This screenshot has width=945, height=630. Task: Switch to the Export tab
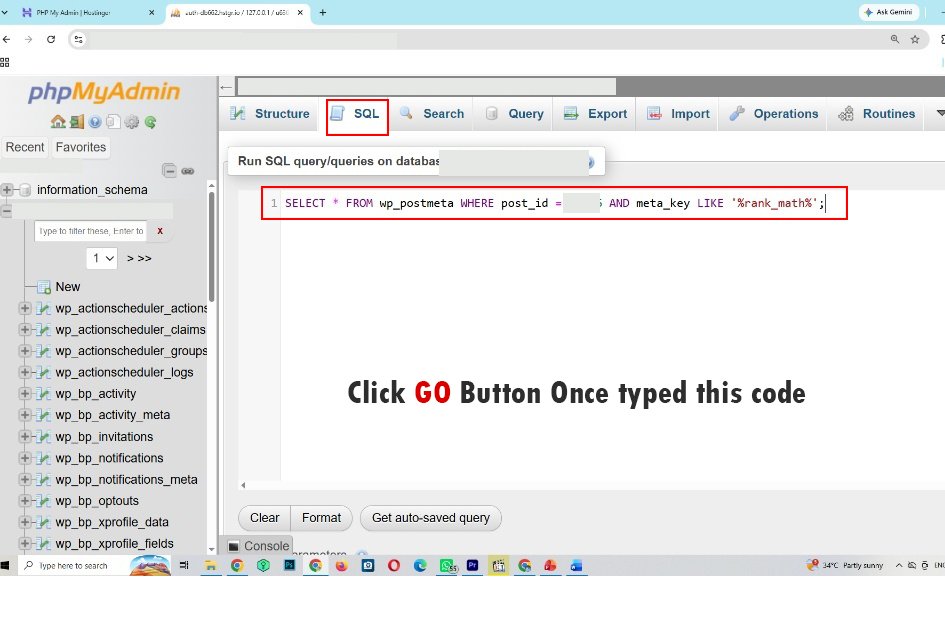pos(595,114)
